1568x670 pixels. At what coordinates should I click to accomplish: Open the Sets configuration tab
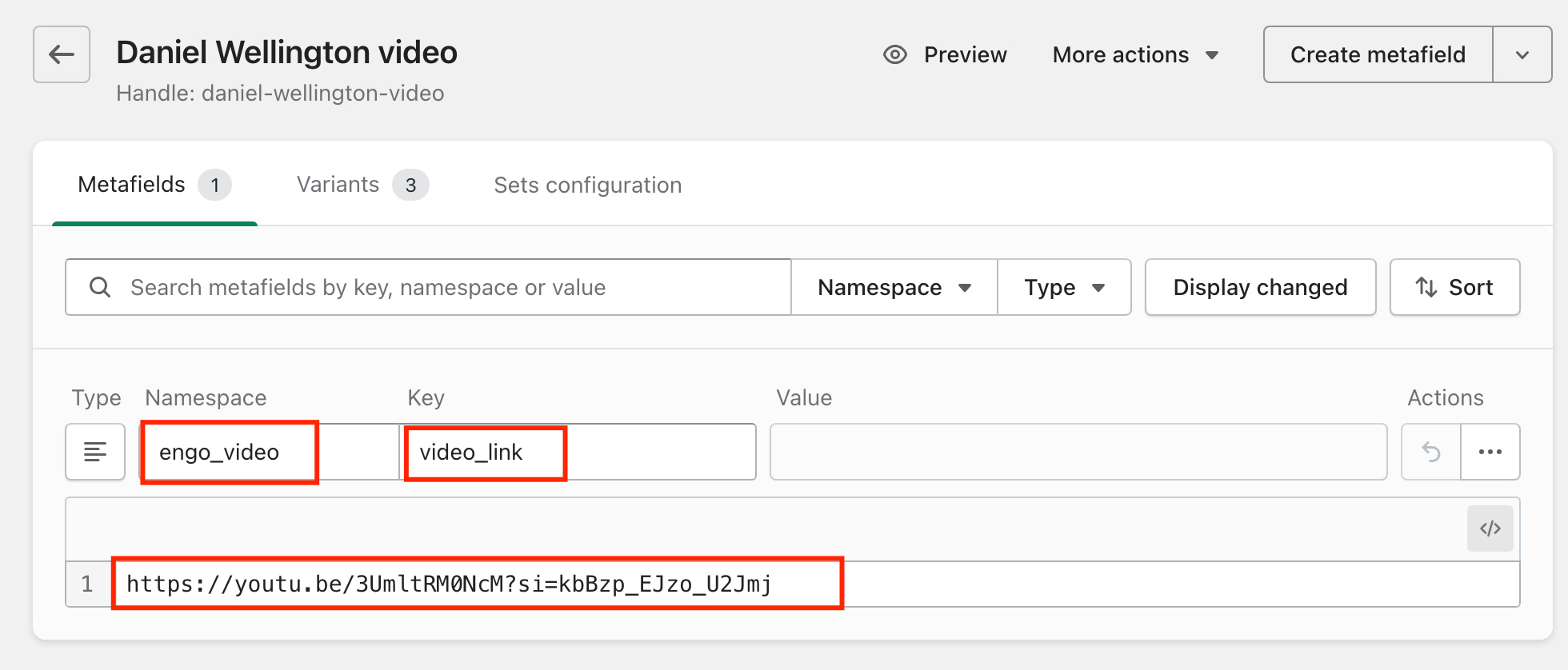[x=588, y=185]
